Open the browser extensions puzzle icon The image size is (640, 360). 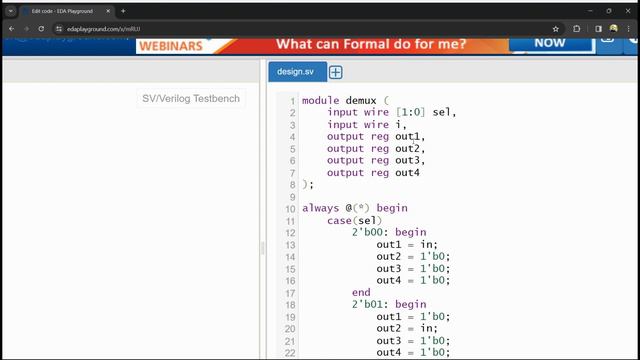[577, 29]
